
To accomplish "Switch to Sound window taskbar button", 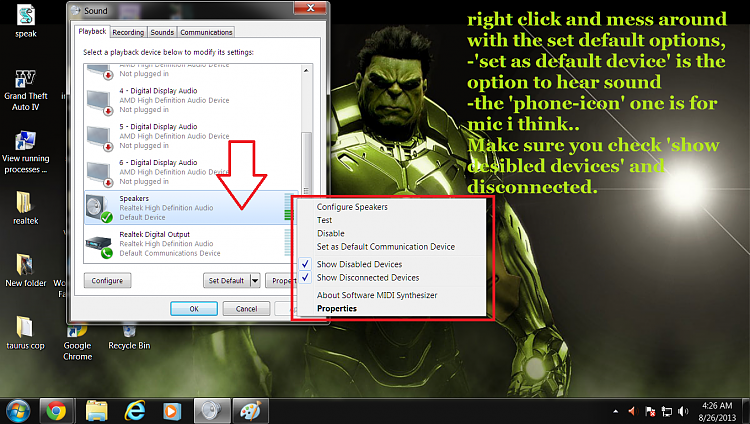I will coord(211,411).
